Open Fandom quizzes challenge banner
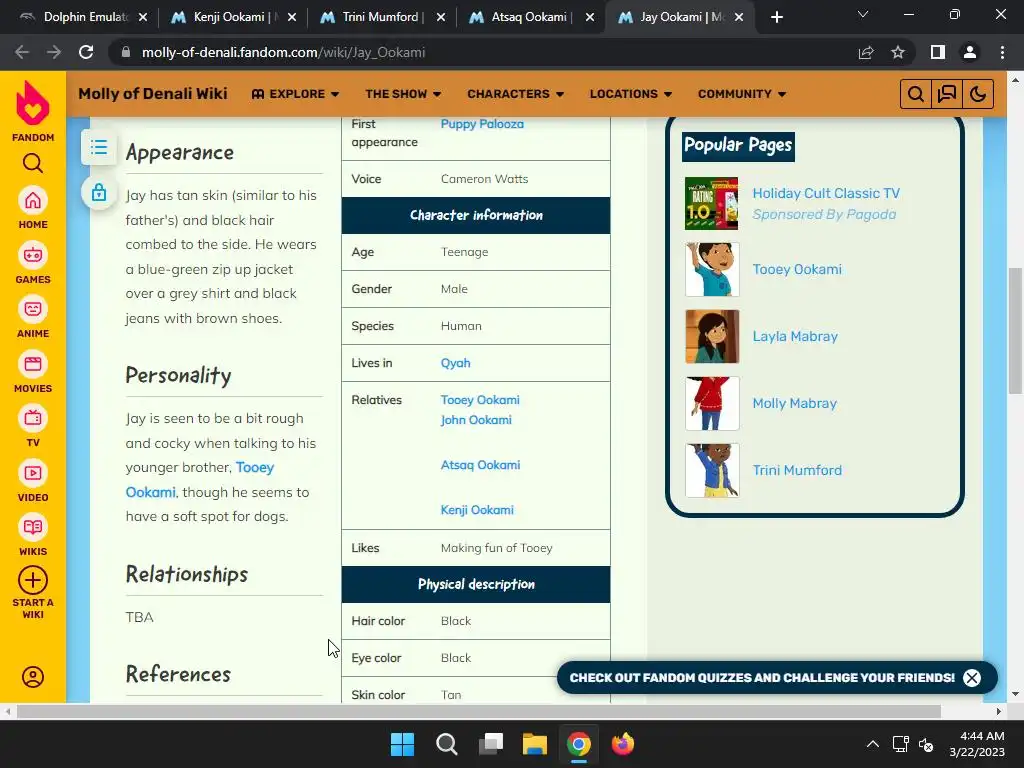Screen dimensions: 1024x768 (x=761, y=678)
